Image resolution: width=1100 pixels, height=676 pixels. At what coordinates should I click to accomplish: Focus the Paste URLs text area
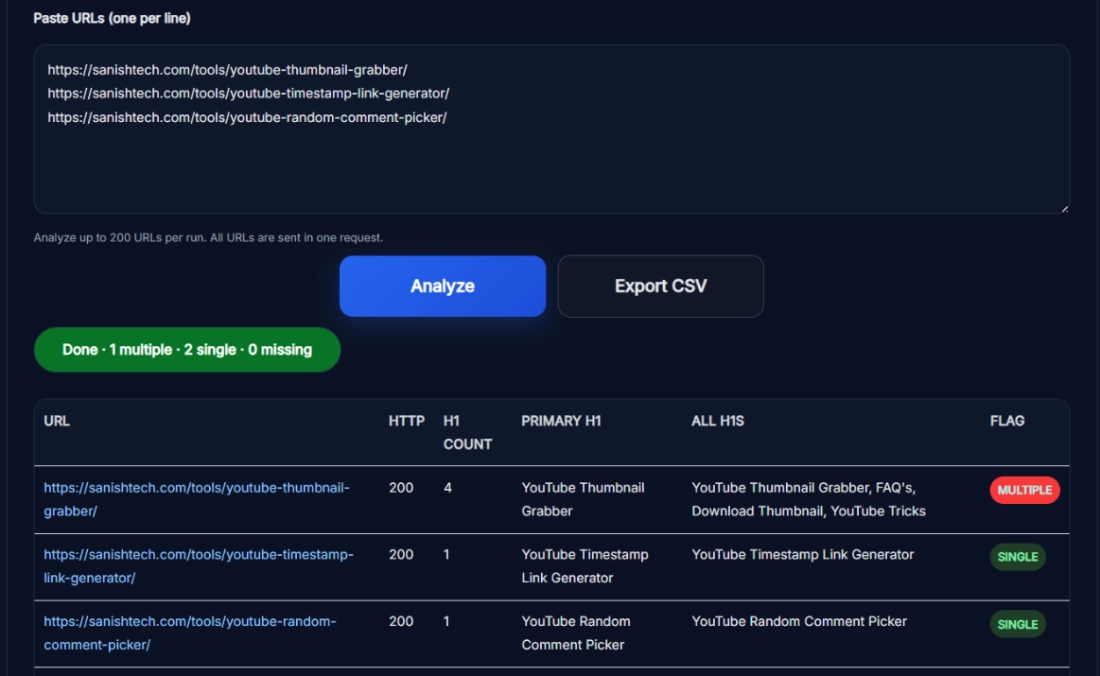coord(551,160)
